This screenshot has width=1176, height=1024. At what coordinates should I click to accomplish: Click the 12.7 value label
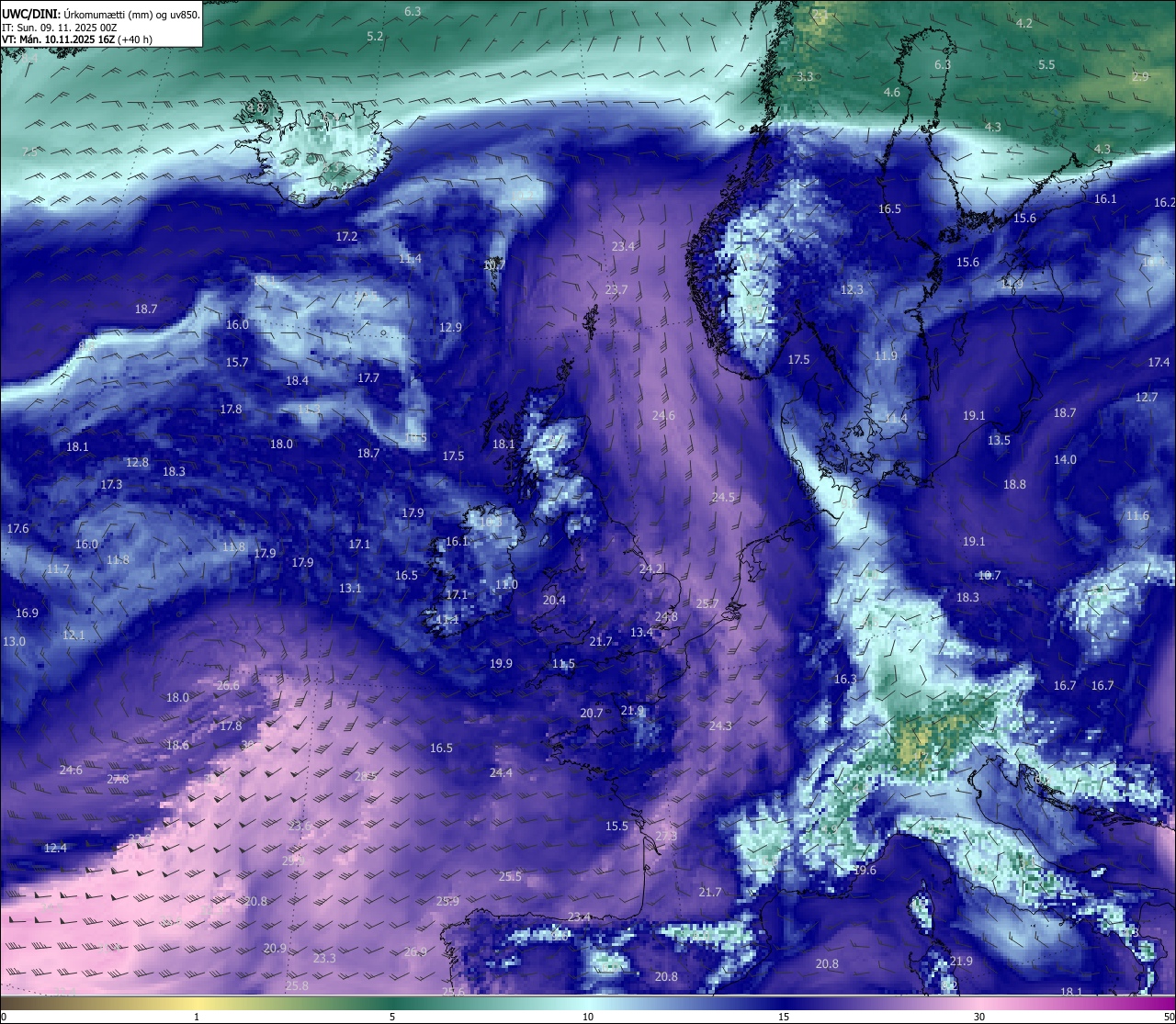(1147, 397)
